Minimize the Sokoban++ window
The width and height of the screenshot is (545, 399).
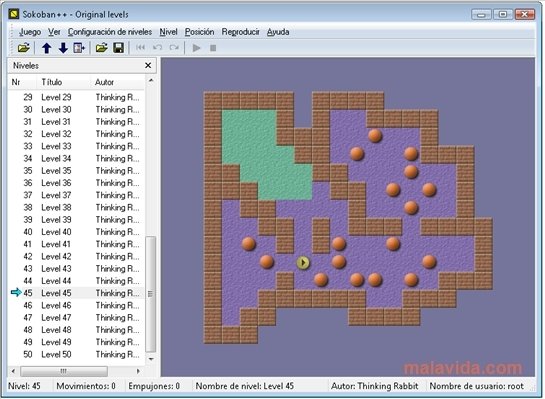tap(481, 14)
